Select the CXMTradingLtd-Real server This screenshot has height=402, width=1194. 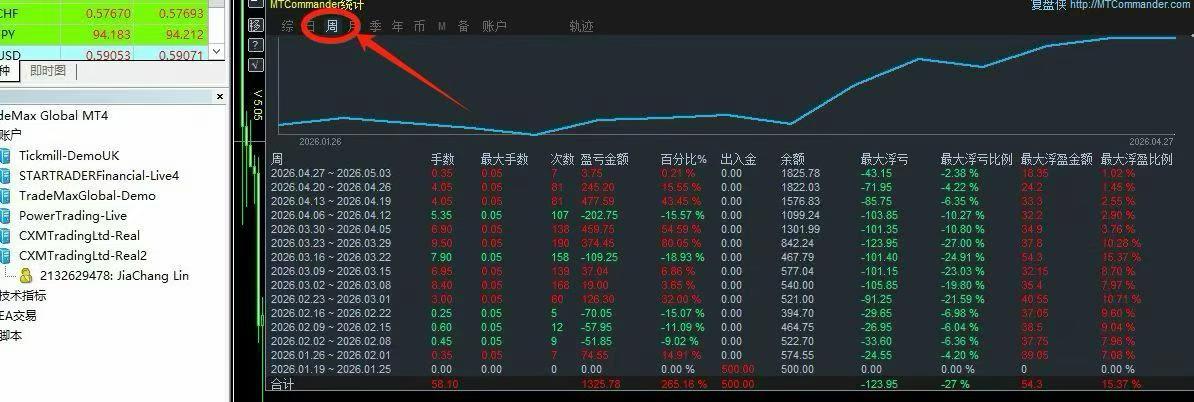pyautogui.click(x=79, y=235)
